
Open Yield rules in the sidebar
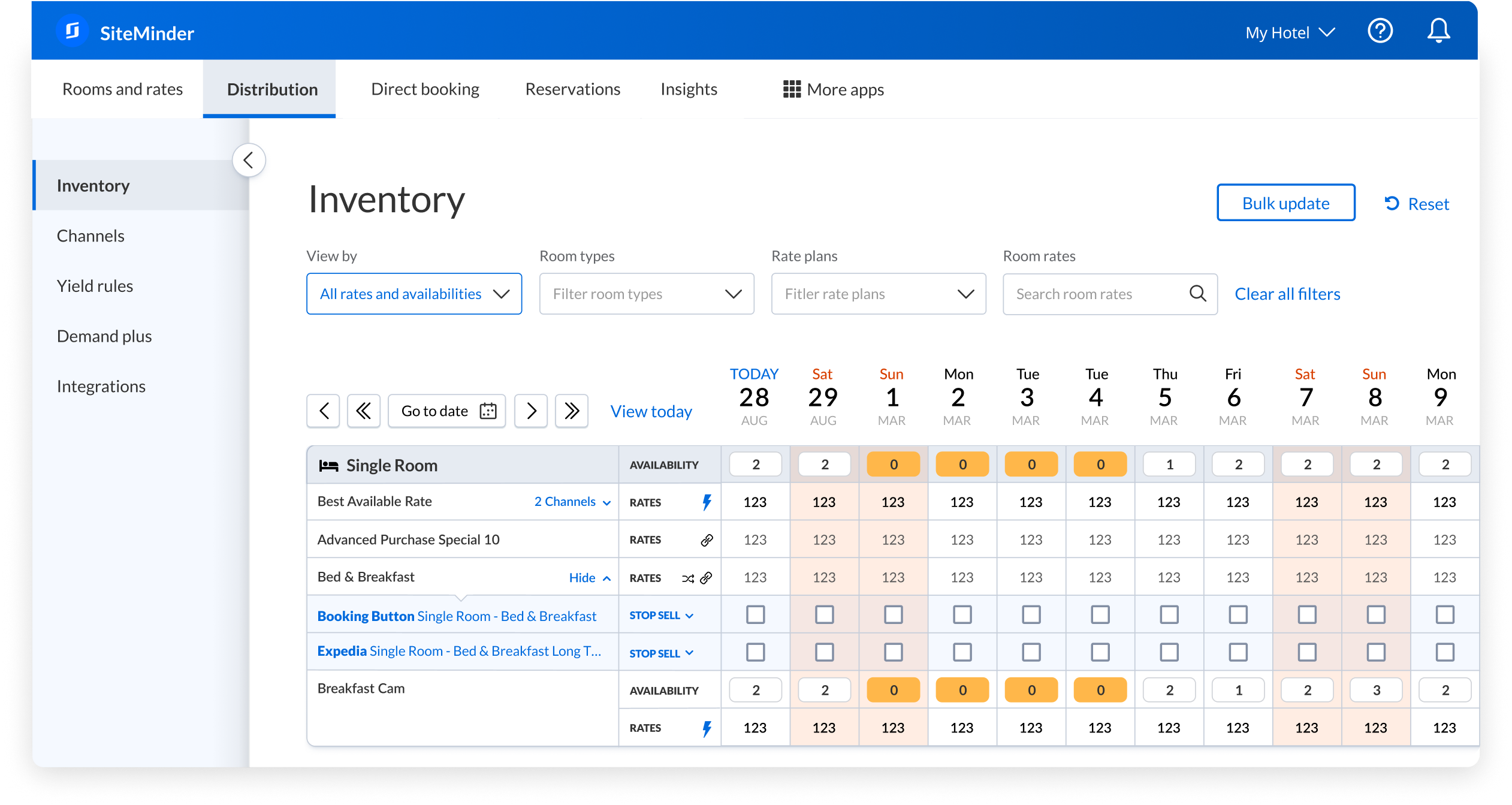pyautogui.click(x=95, y=286)
